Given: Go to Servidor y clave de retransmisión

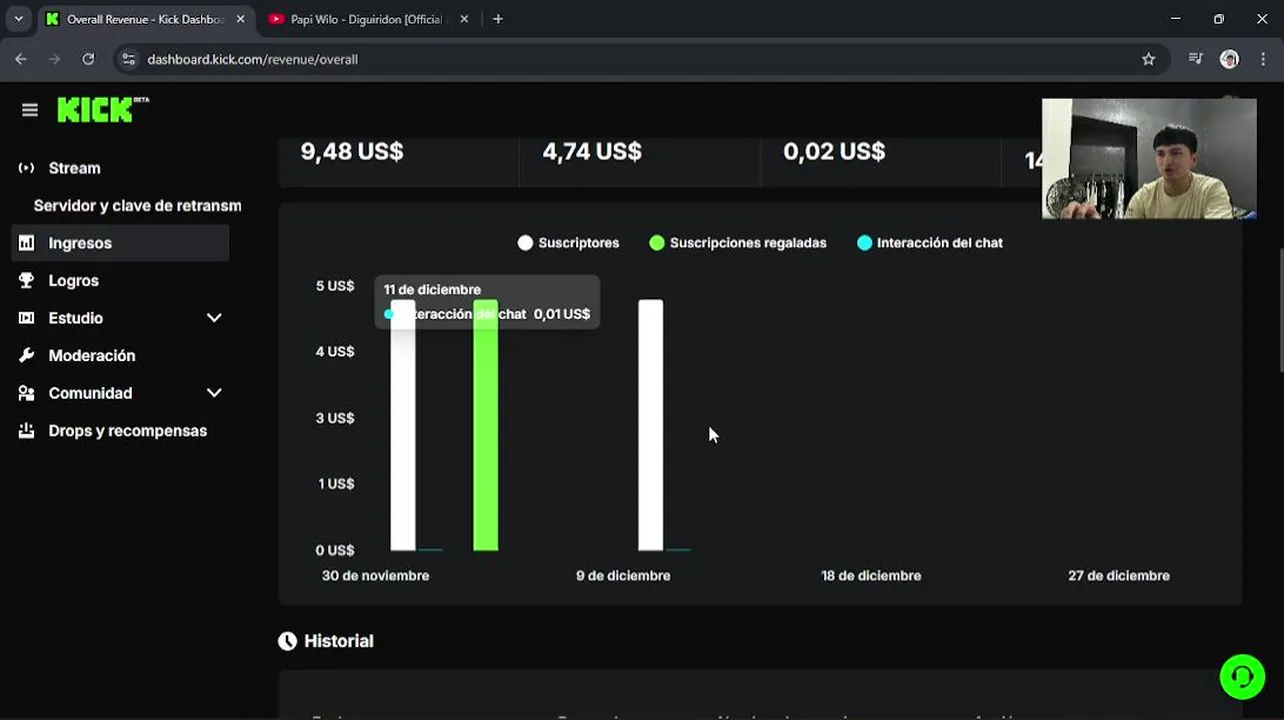Looking at the screenshot, I should coord(137,206).
